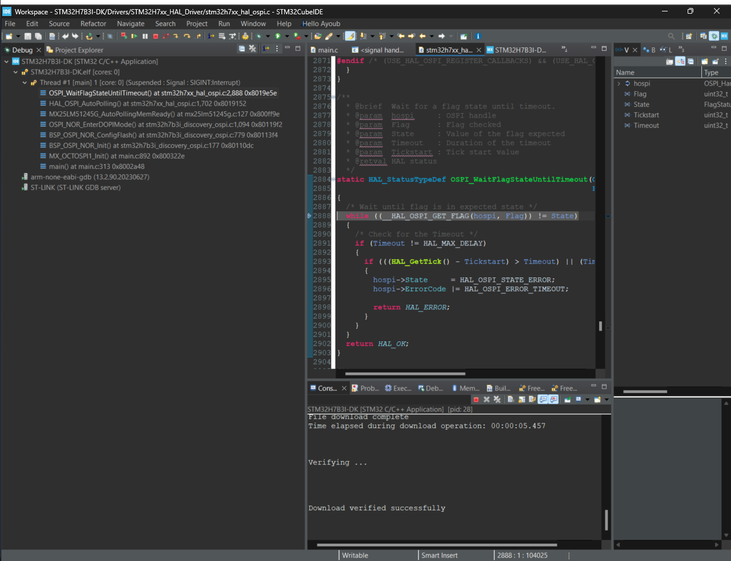The height and width of the screenshot is (561, 731).
Task: Toggle Mark Occurrences highlighter in toolbar
Action: point(350,36)
